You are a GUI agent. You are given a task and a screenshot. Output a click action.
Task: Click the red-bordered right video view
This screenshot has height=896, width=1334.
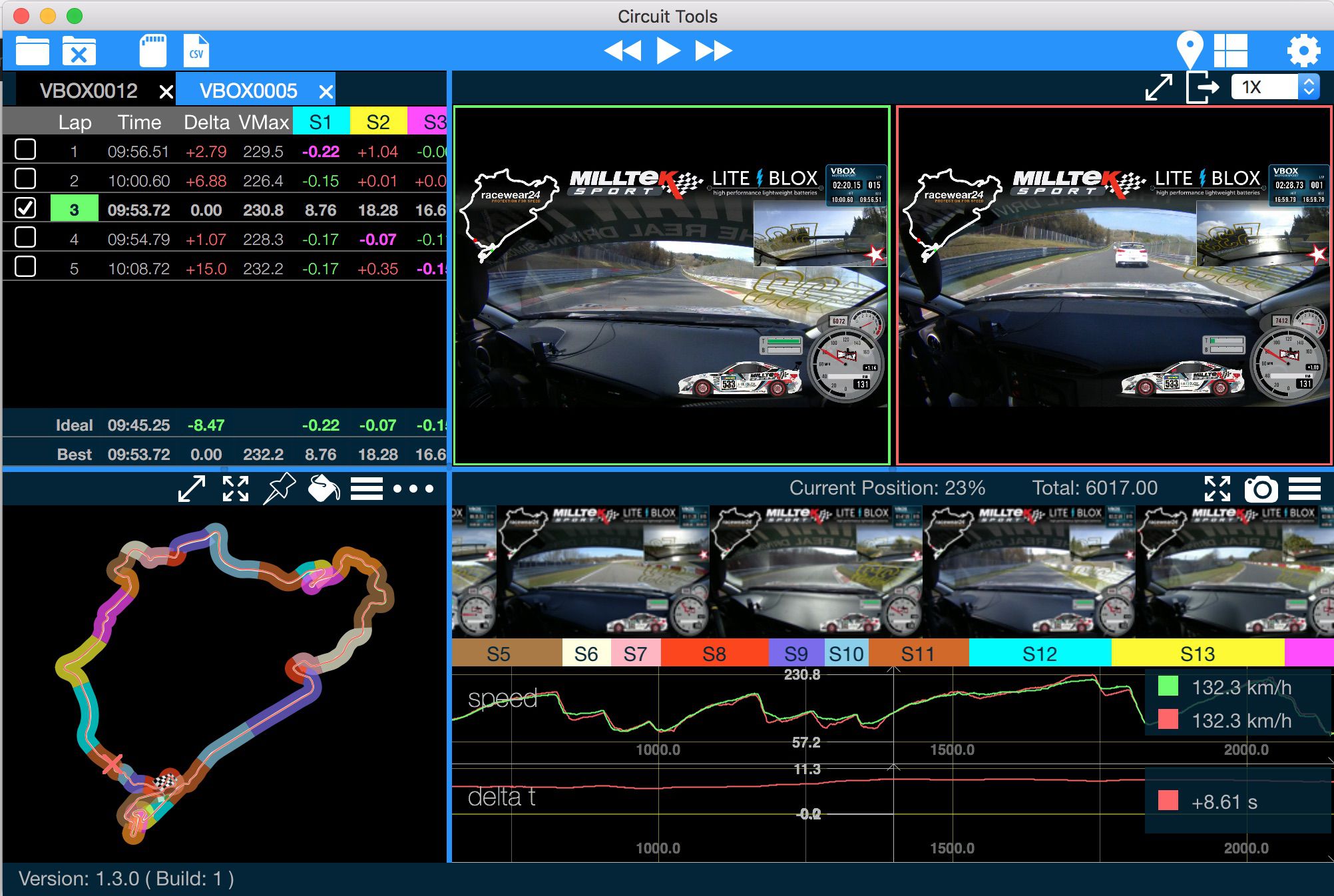click(1114, 285)
